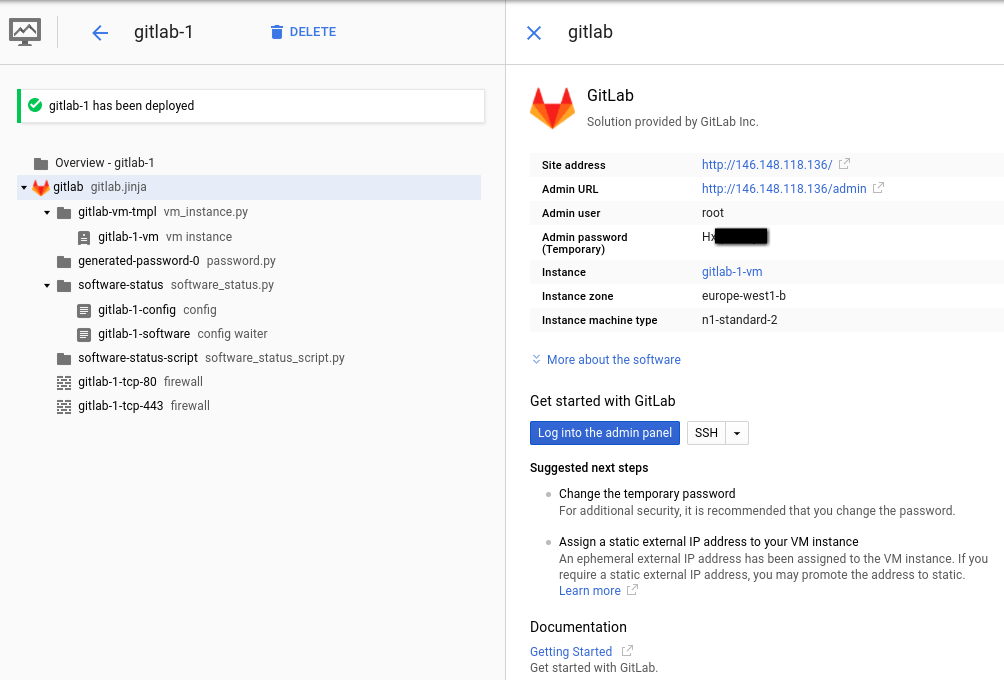The width and height of the screenshot is (1004, 680).
Task: Collapse the gitlab gitlab.jinja tree node
Action: click(24, 188)
